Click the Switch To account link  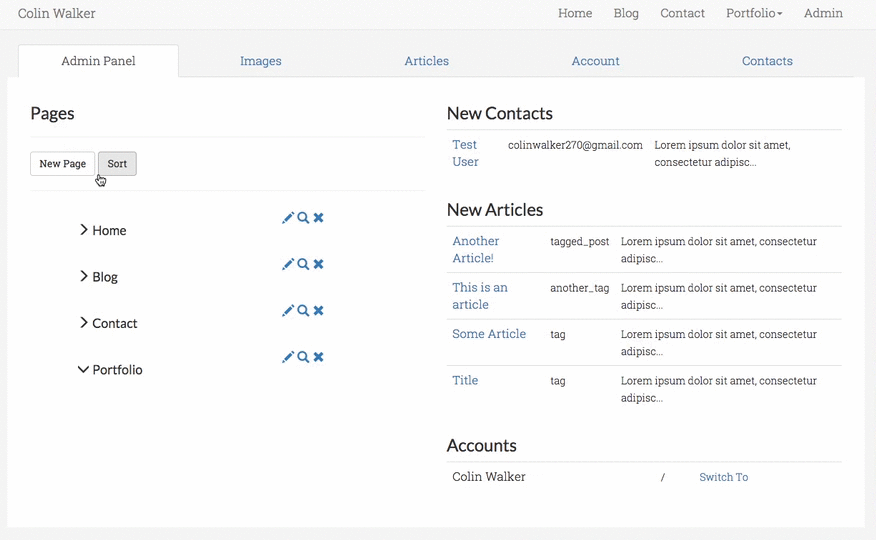click(723, 477)
